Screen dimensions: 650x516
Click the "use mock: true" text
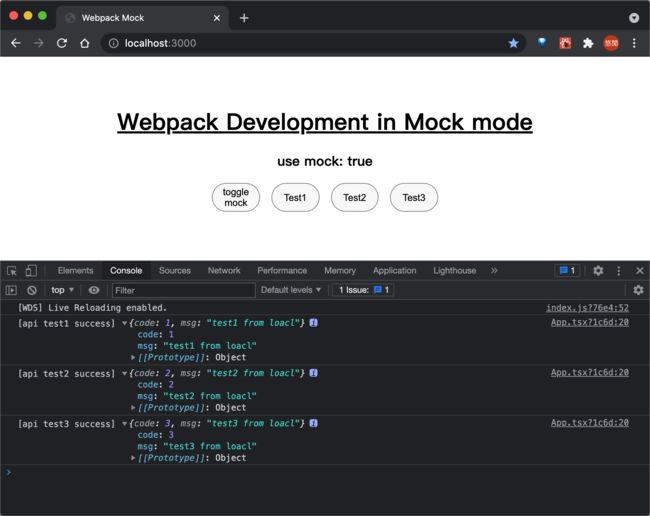pyautogui.click(x=325, y=161)
